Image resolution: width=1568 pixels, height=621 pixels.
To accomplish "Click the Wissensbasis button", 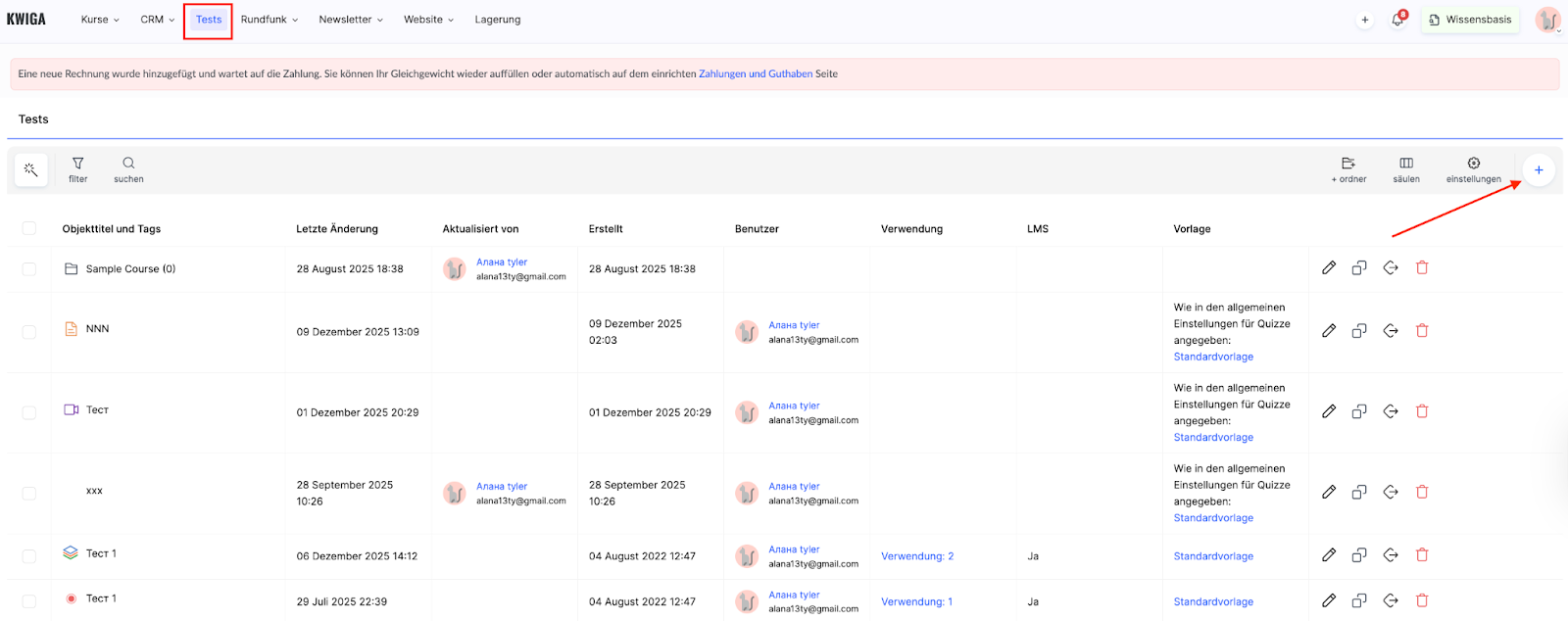I will [x=1470, y=20].
